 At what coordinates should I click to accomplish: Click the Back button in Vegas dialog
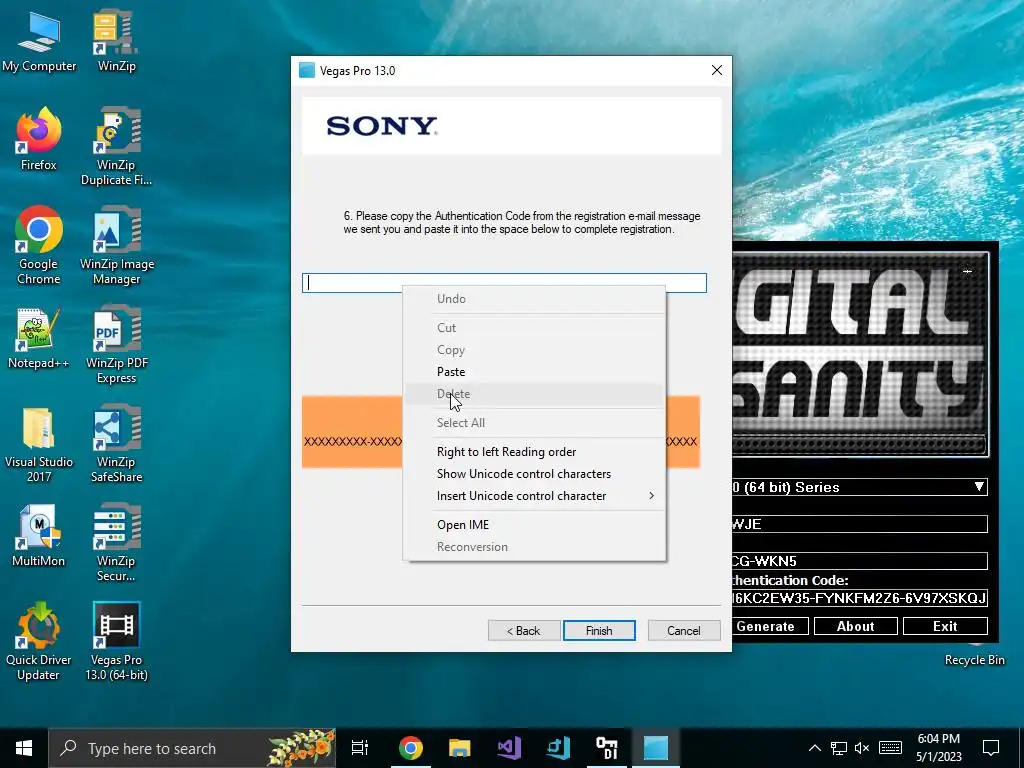(524, 631)
